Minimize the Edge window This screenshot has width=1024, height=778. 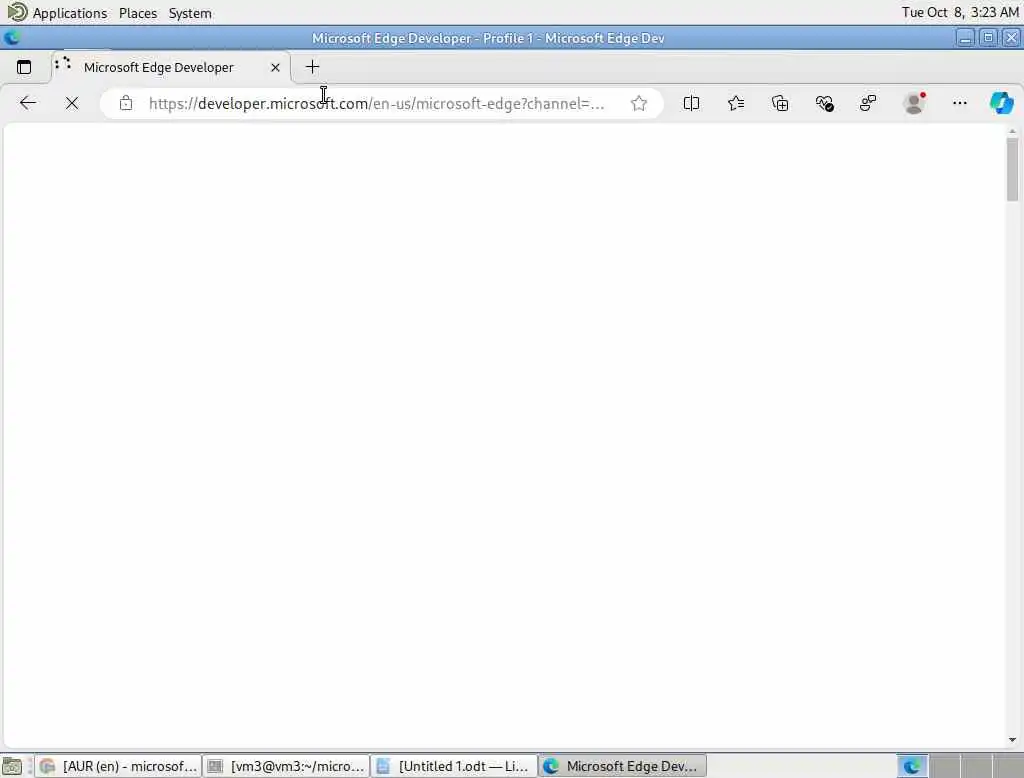tap(965, 38)
